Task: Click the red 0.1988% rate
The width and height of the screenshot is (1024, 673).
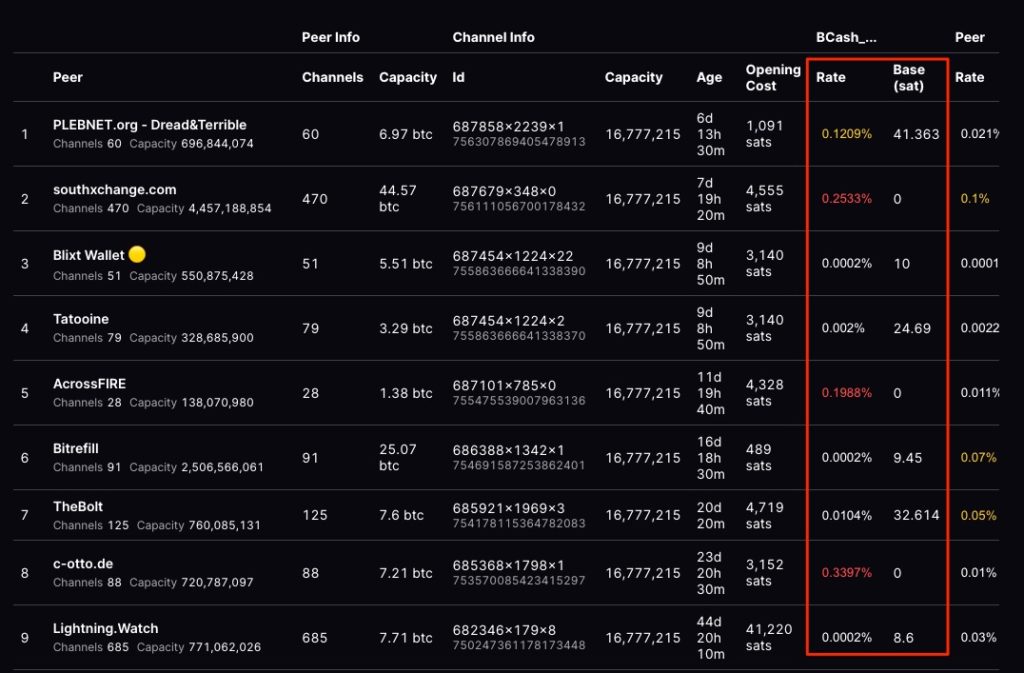Action: 846,392
